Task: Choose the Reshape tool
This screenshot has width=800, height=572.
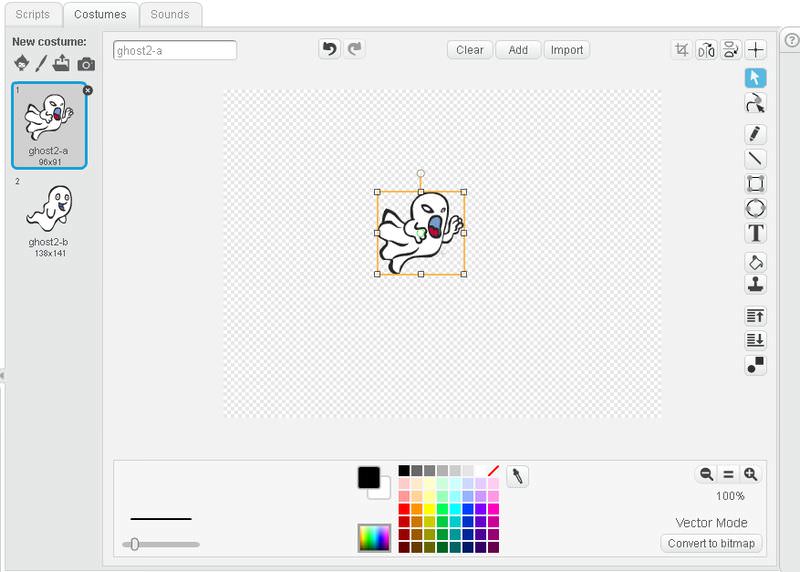Action: pyautogui.click(x=755, y=104)
